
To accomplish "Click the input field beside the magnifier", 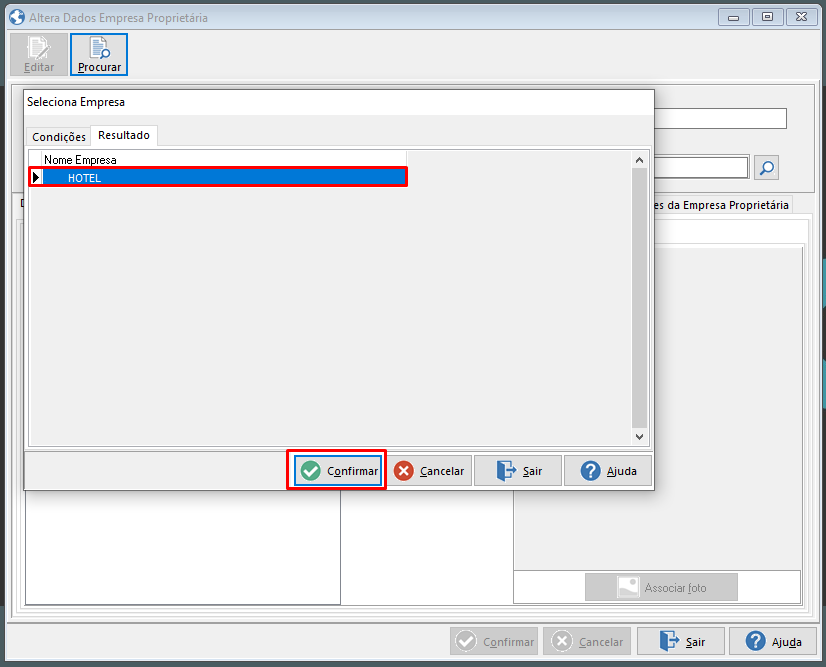I will (701, 167).
